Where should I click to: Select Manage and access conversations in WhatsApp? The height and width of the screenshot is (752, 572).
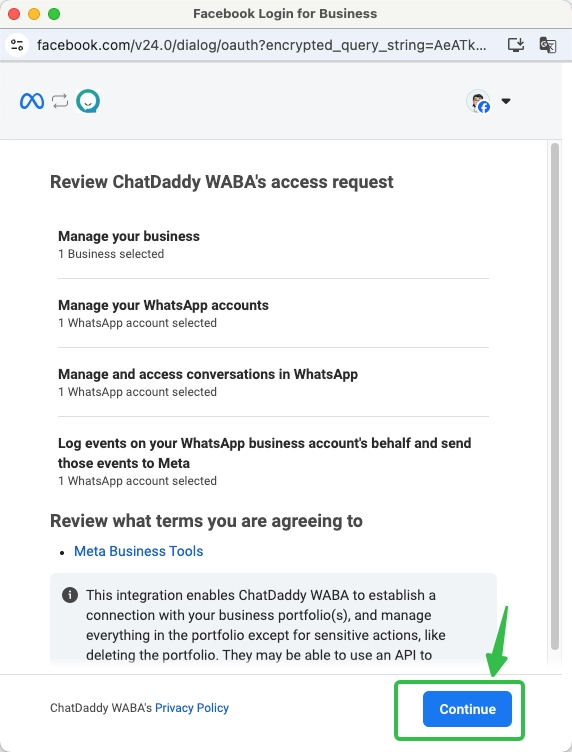click(x=273, y=382)
